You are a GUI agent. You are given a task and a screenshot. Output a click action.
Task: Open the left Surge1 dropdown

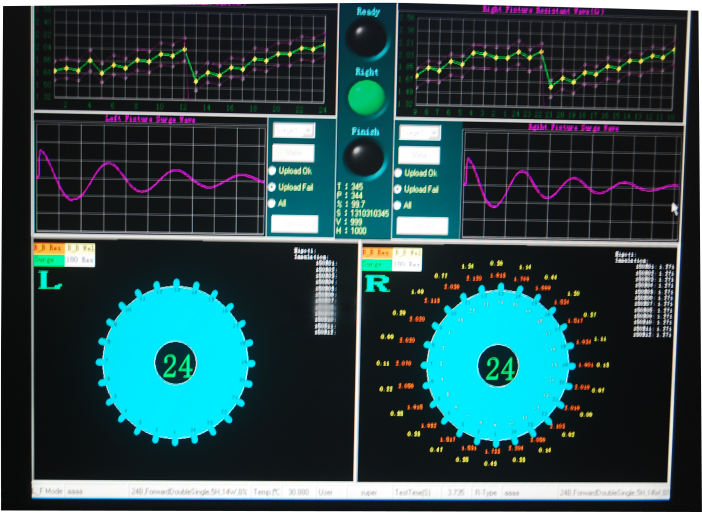[293, 131]
